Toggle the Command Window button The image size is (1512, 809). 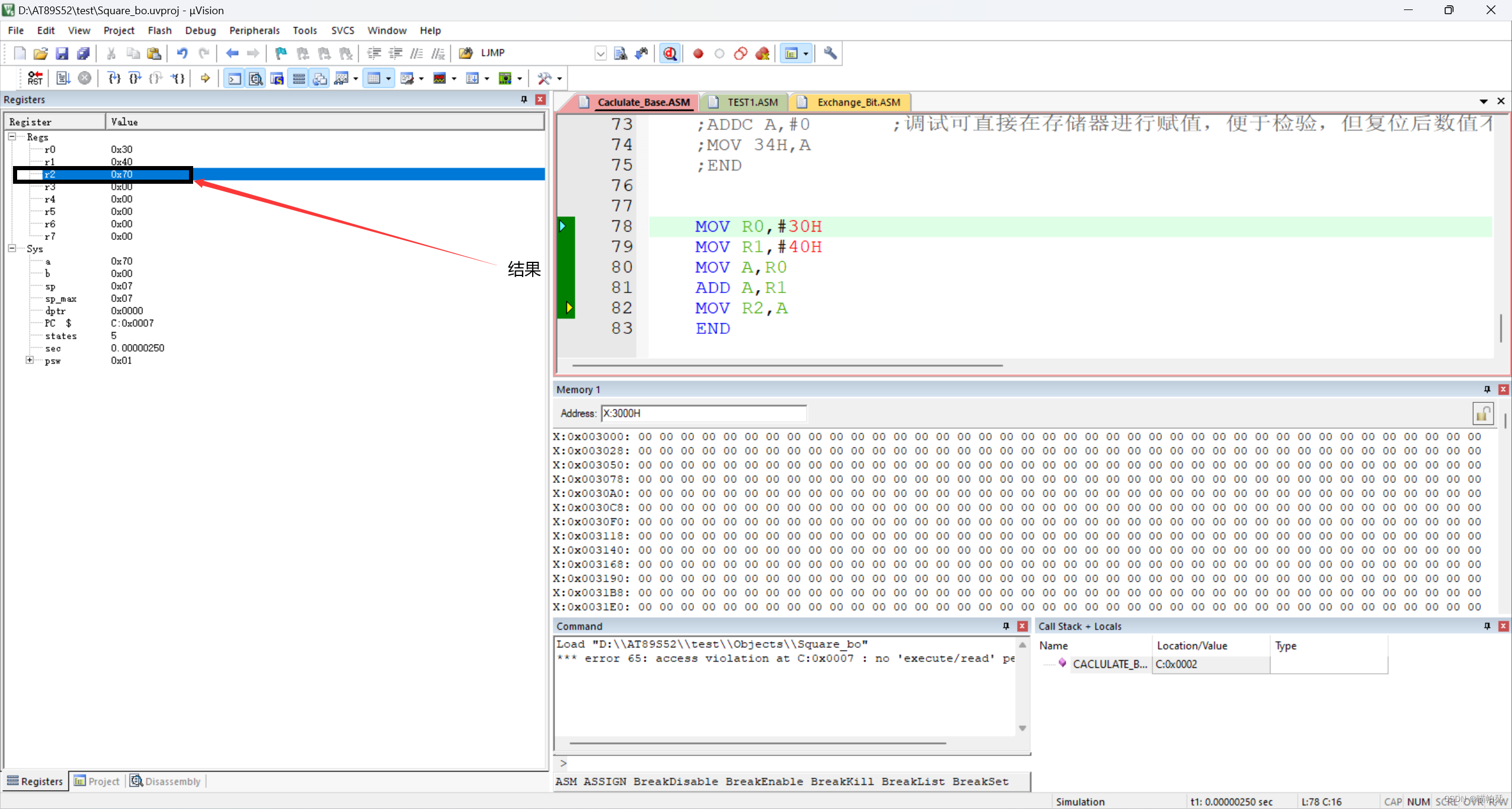234,78
